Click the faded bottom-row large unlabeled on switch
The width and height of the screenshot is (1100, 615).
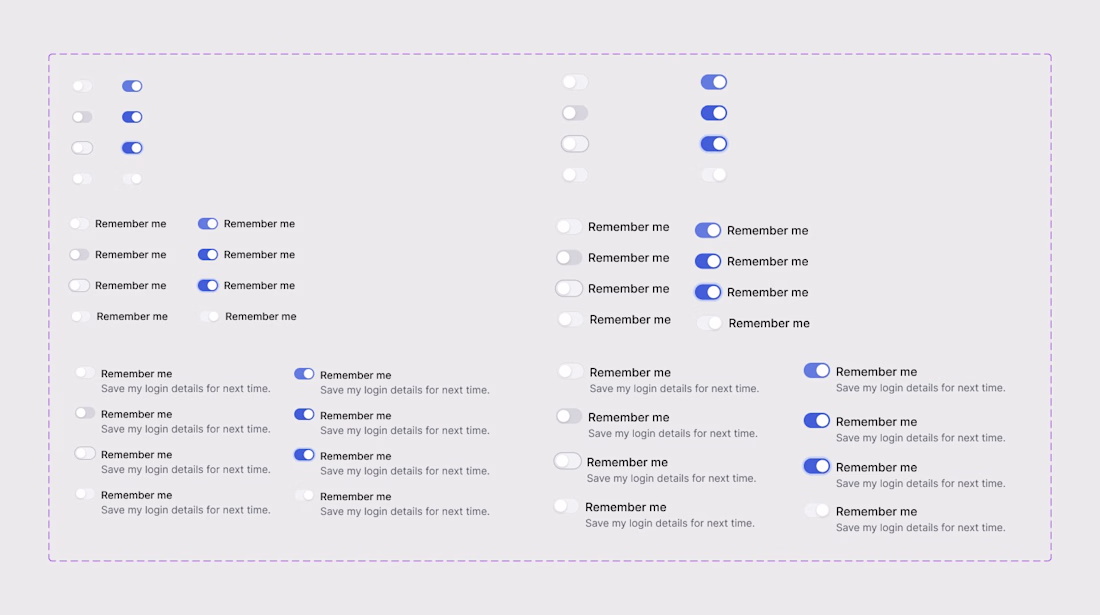click(714, 175)
